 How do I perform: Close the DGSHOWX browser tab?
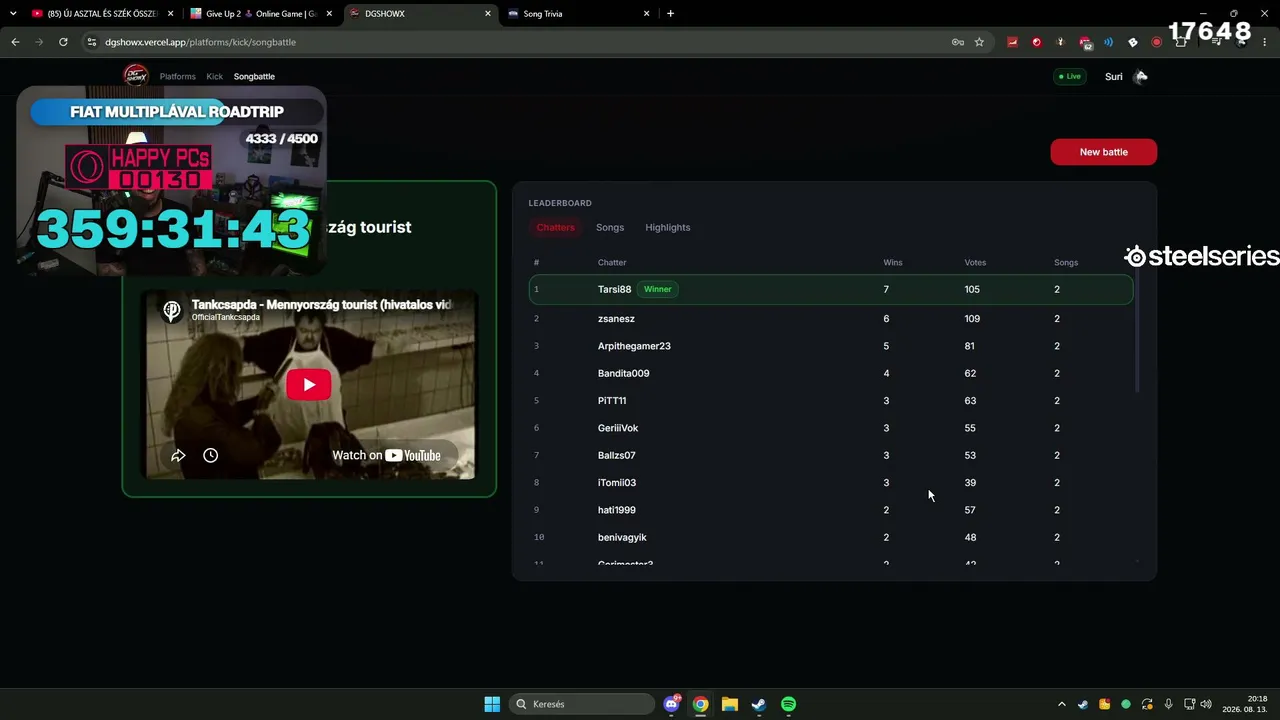[x=488, y=14]
